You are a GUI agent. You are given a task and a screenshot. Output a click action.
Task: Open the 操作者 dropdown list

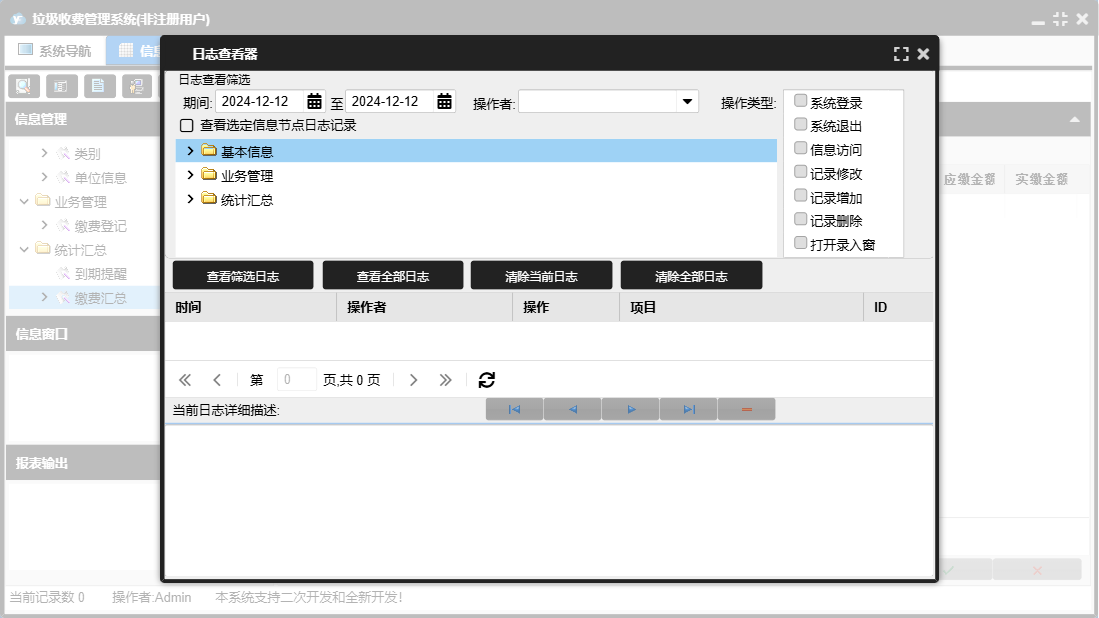(x=687, y=101)
